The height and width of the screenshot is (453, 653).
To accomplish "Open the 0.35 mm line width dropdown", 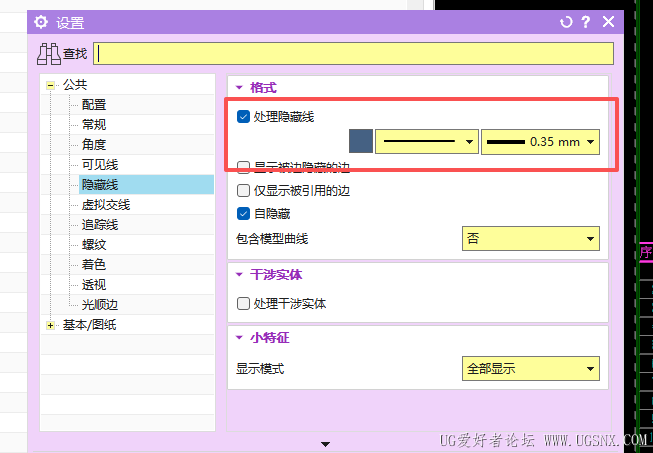I will click(x=541, y=142).
